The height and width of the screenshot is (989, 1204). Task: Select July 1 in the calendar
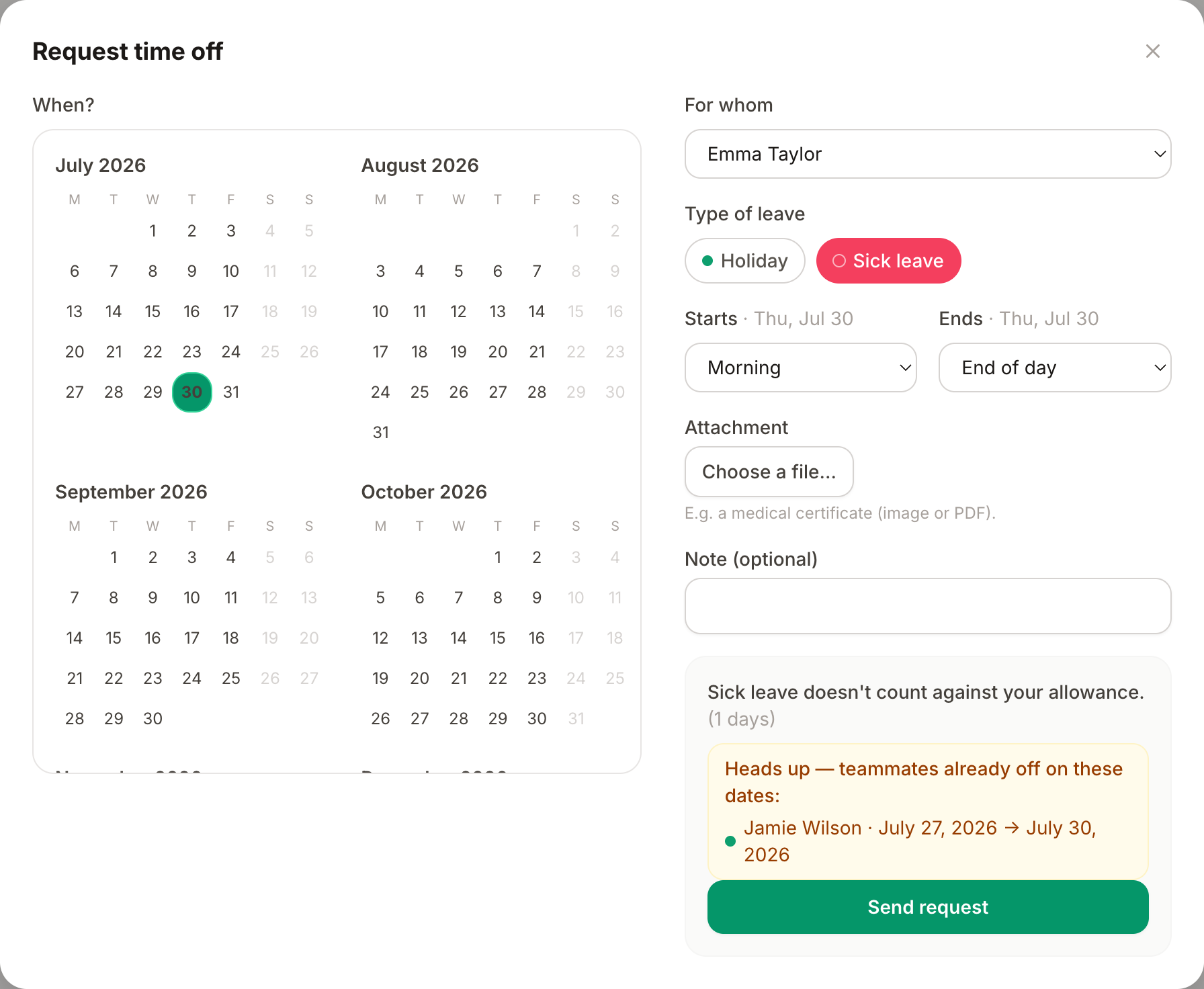click(x=153, y=231)
